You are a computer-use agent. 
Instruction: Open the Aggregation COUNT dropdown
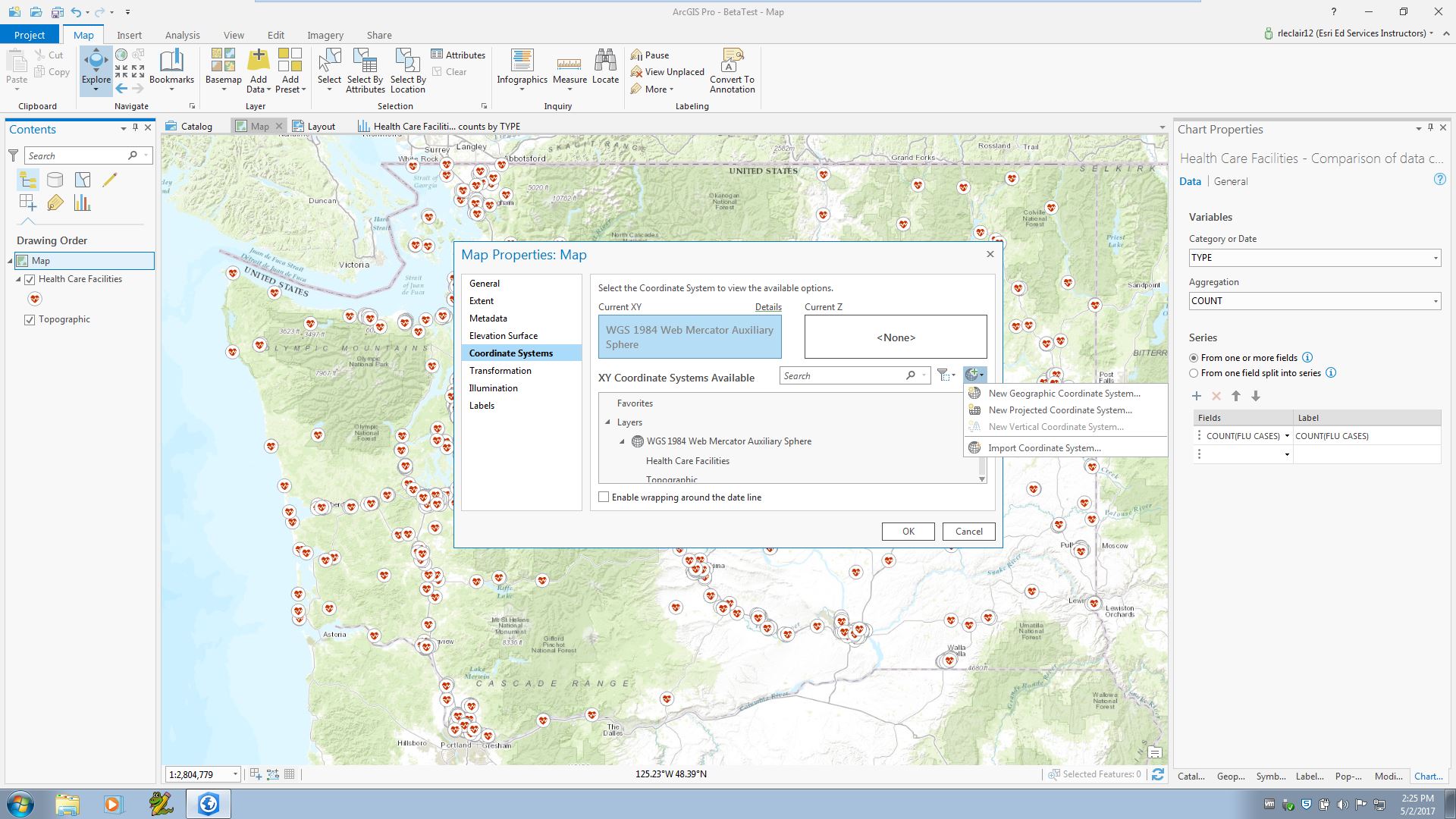point(1314,301)
